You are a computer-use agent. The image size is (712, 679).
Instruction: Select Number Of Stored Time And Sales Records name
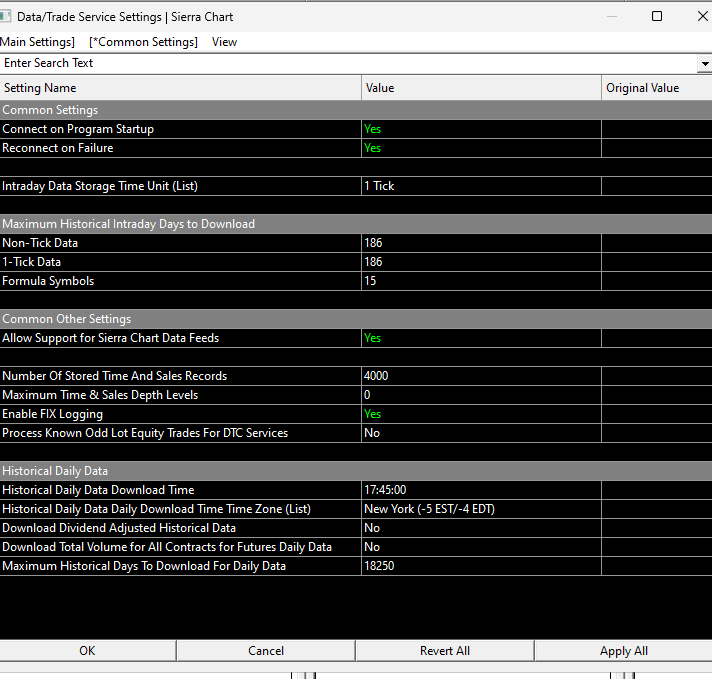click(x=180, y=376)
